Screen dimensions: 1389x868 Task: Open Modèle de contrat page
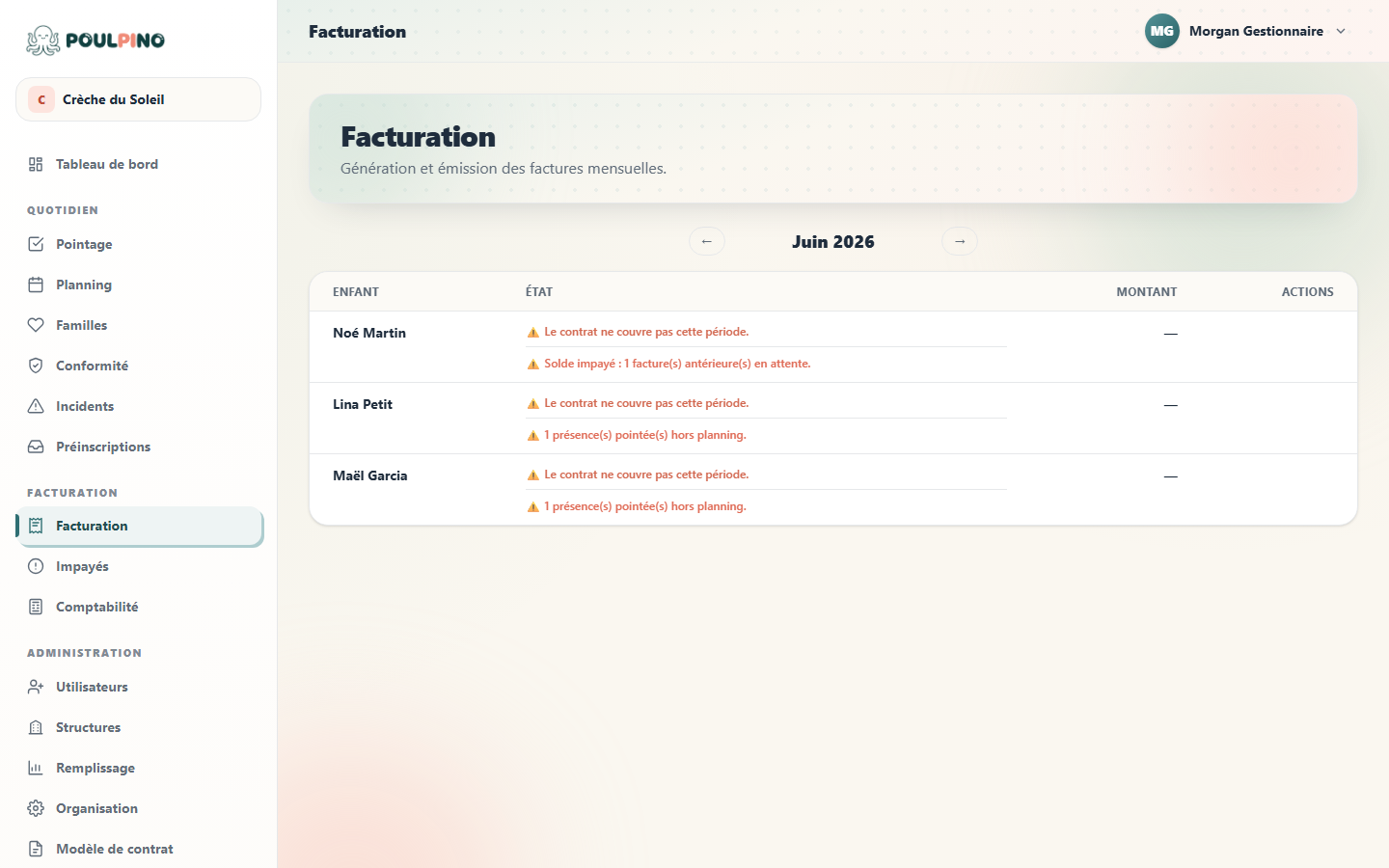point(139,849)
